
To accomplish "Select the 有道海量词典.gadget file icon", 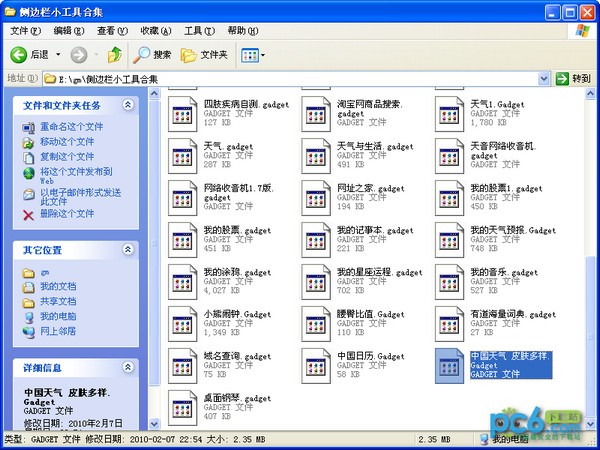I will (x=449, y=324).
